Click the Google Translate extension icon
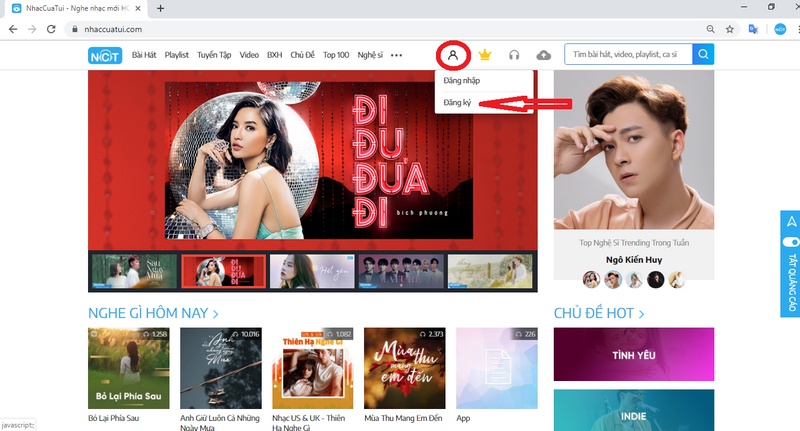This screenshot has width=800, height=431. coord(753,29)
